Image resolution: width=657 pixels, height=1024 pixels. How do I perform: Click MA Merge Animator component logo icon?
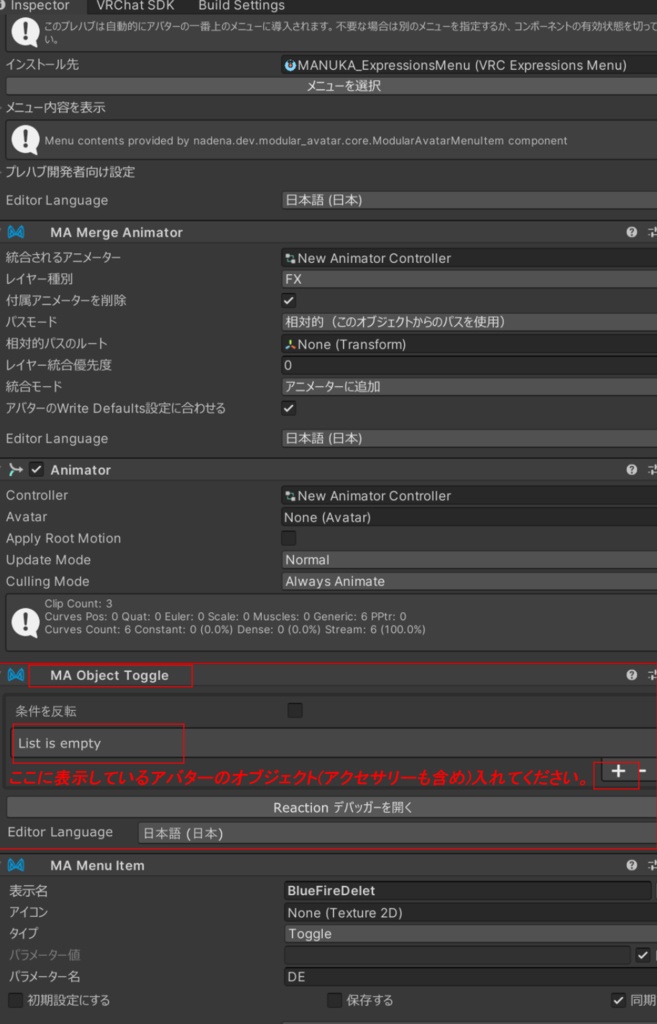click(x=16, y=232)
